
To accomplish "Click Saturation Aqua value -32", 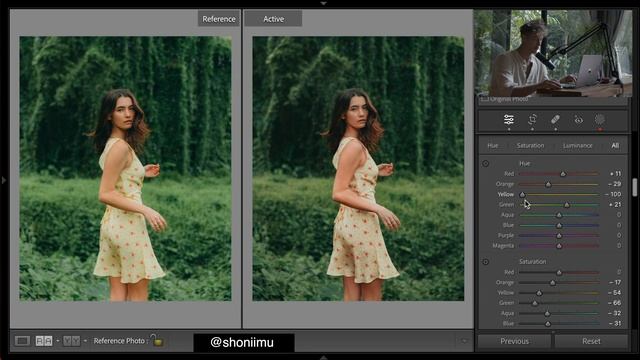I will point(615,313).
